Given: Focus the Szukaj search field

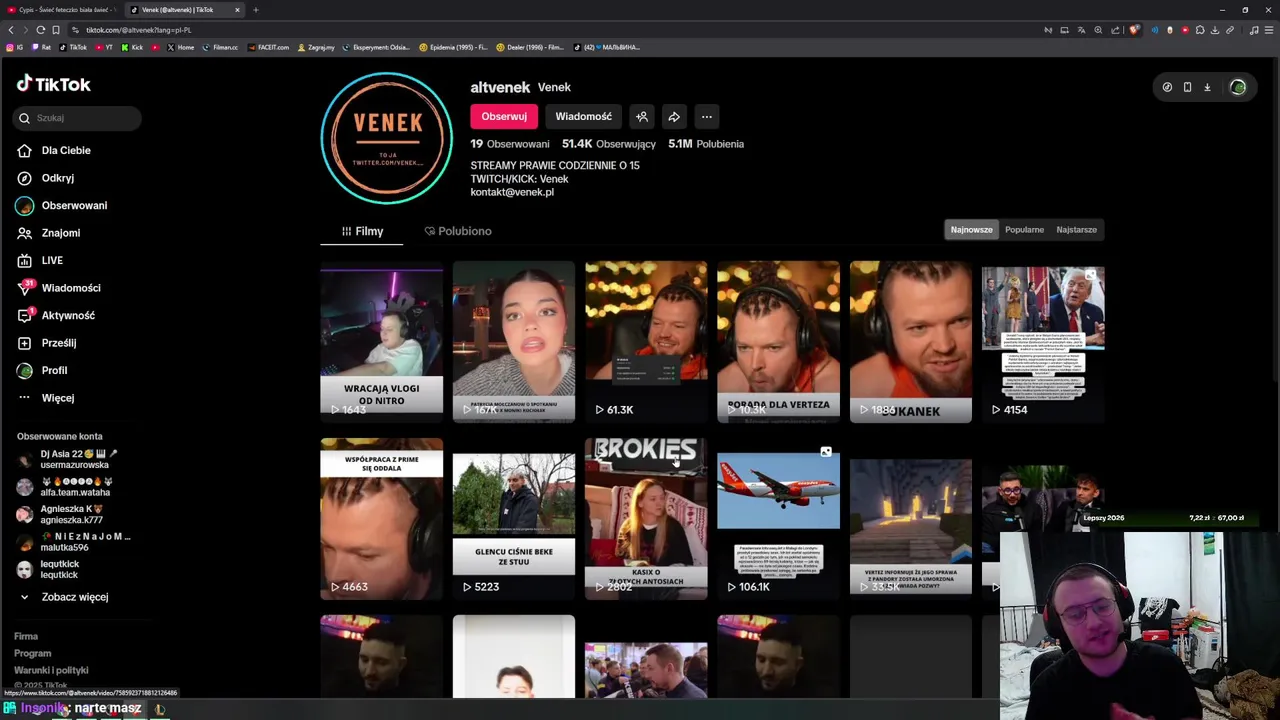Looking at the screenshot, I should coord(78,118).
